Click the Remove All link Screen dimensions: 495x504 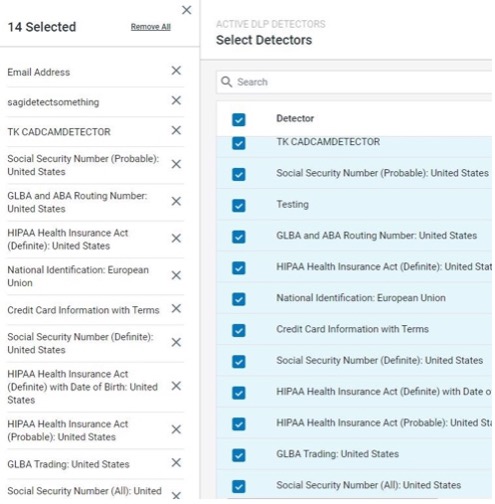click(151, 27)
